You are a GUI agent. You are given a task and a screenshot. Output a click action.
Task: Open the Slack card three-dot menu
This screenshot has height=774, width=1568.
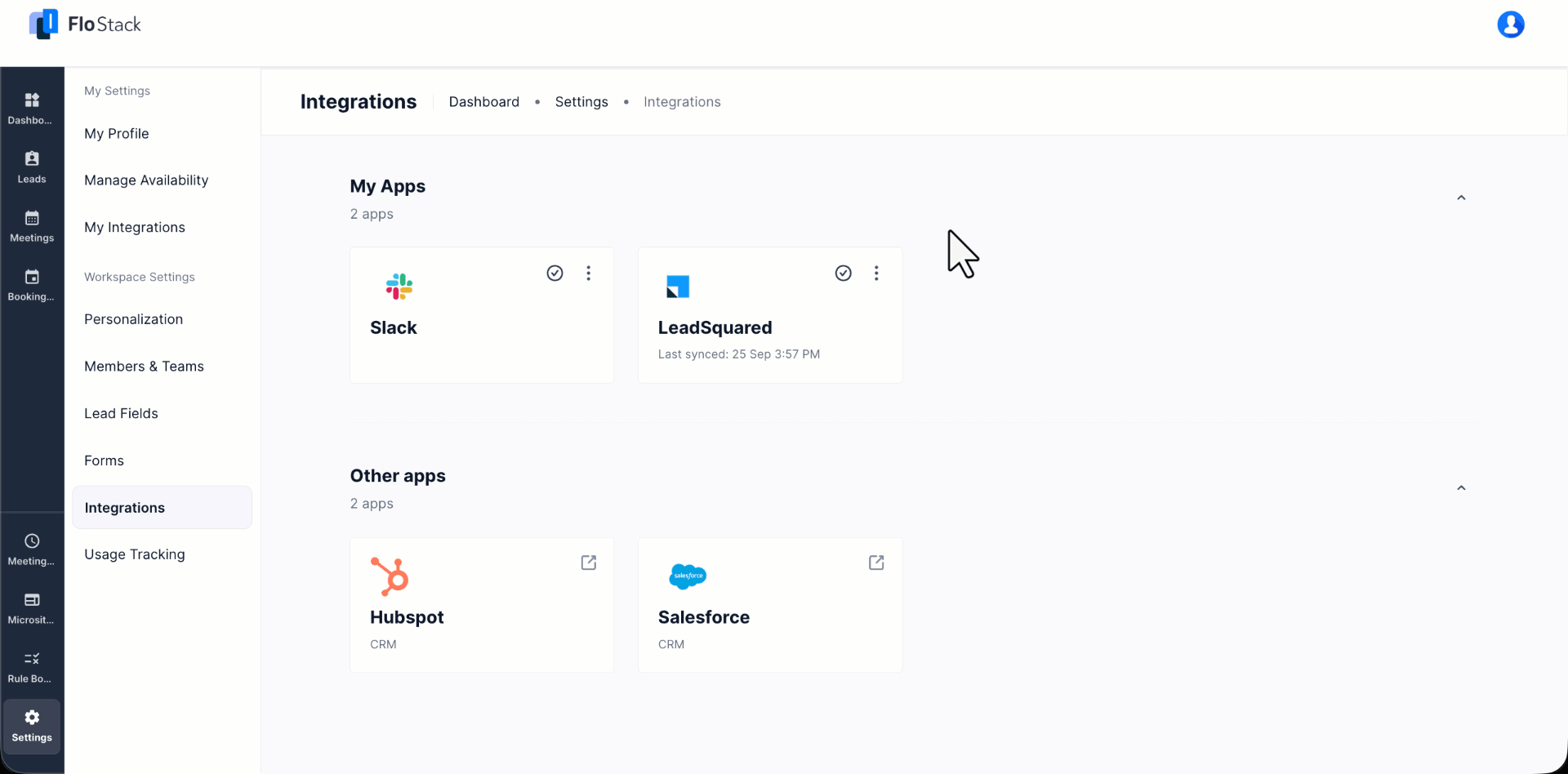tap(588, 273)
